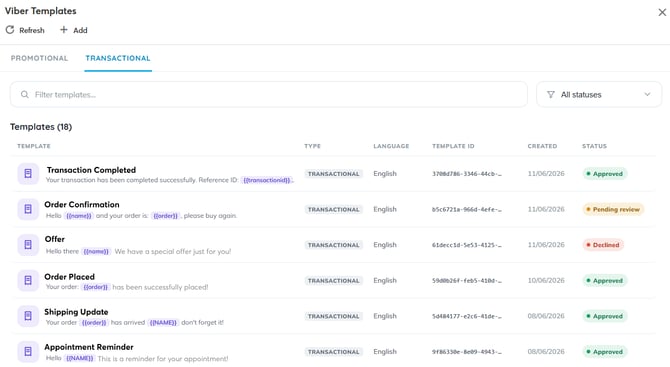670x367 pixels.
Task: Click the Refresh button label
Action: pyautogui.click(x=32, y=30)
